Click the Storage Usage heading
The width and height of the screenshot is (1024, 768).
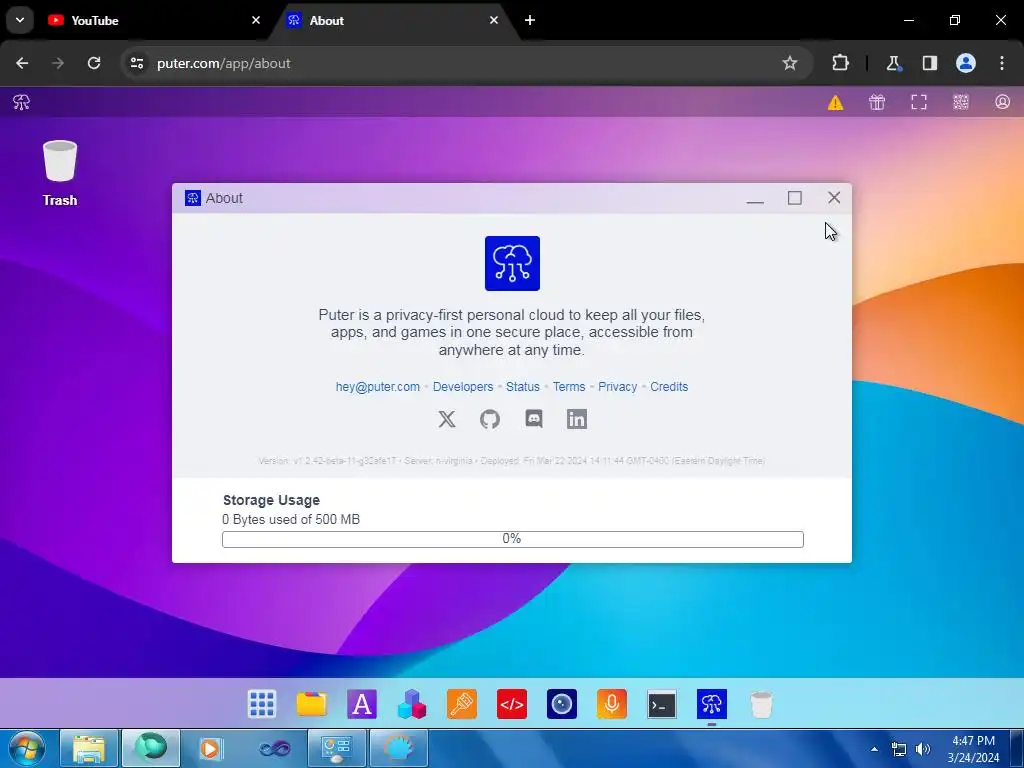[x=271, y=500]
